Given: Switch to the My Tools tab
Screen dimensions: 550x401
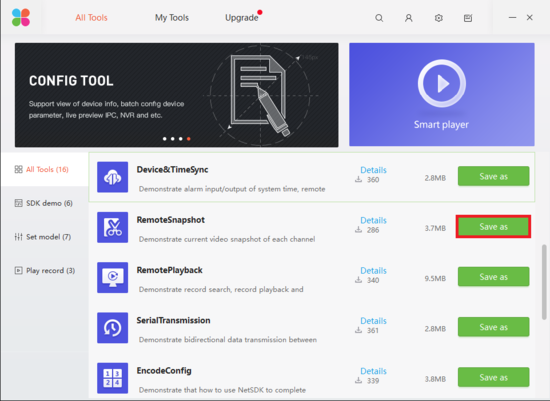Looking at the screenshot, I should pyautogui.click(x=172, y=18).
